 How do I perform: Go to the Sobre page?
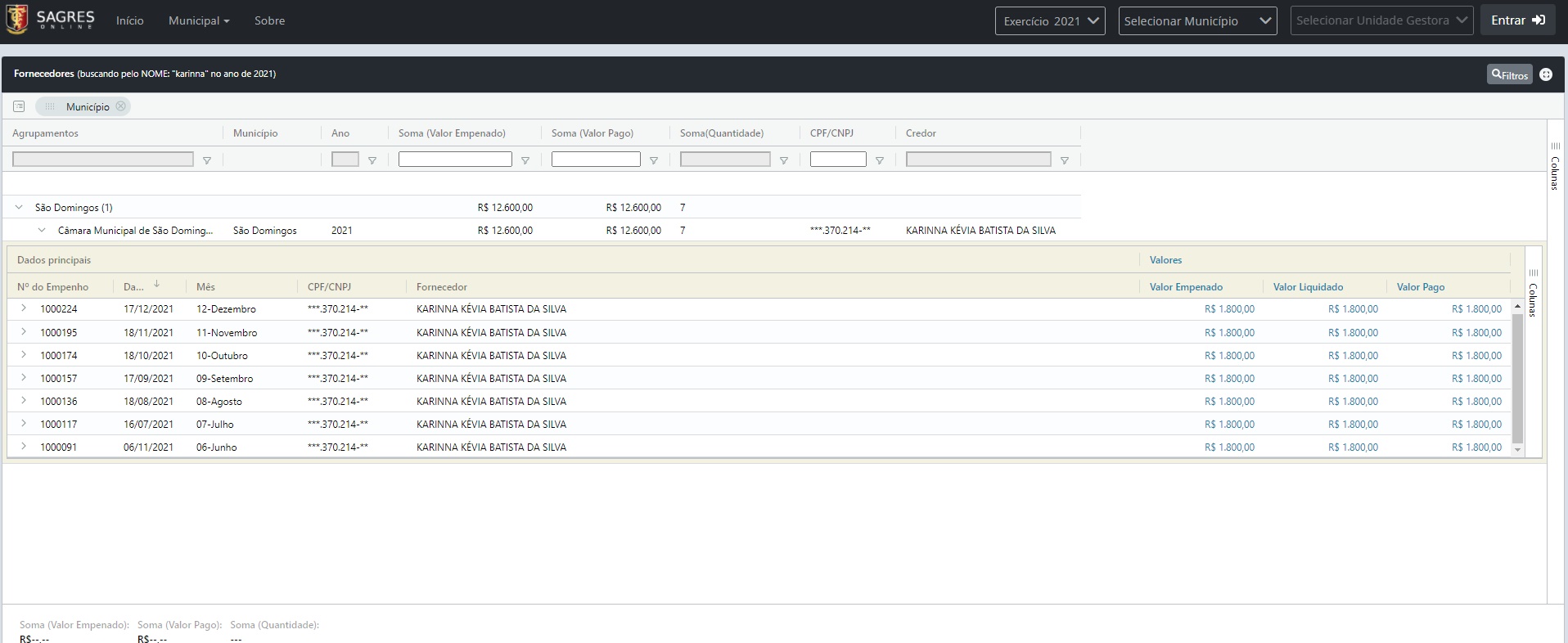point(269,20)
